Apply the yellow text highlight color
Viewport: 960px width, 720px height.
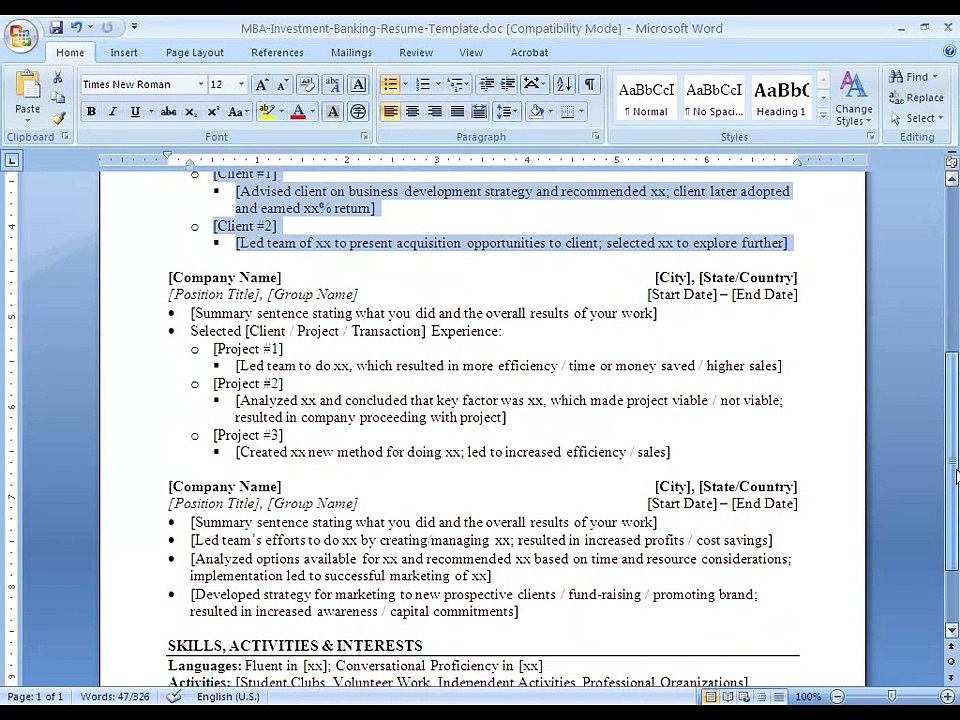tap(266, 111)
